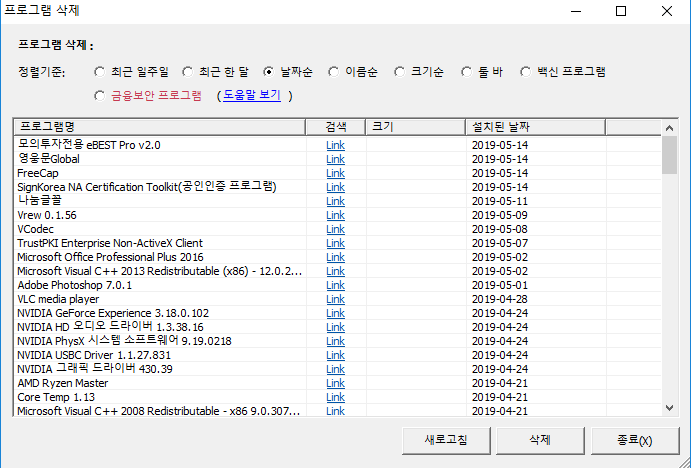The image size is (691, 468).
Task: Open the Link for 모의투자전용 eBEST Pro
Action: click(x=335, y=145)
